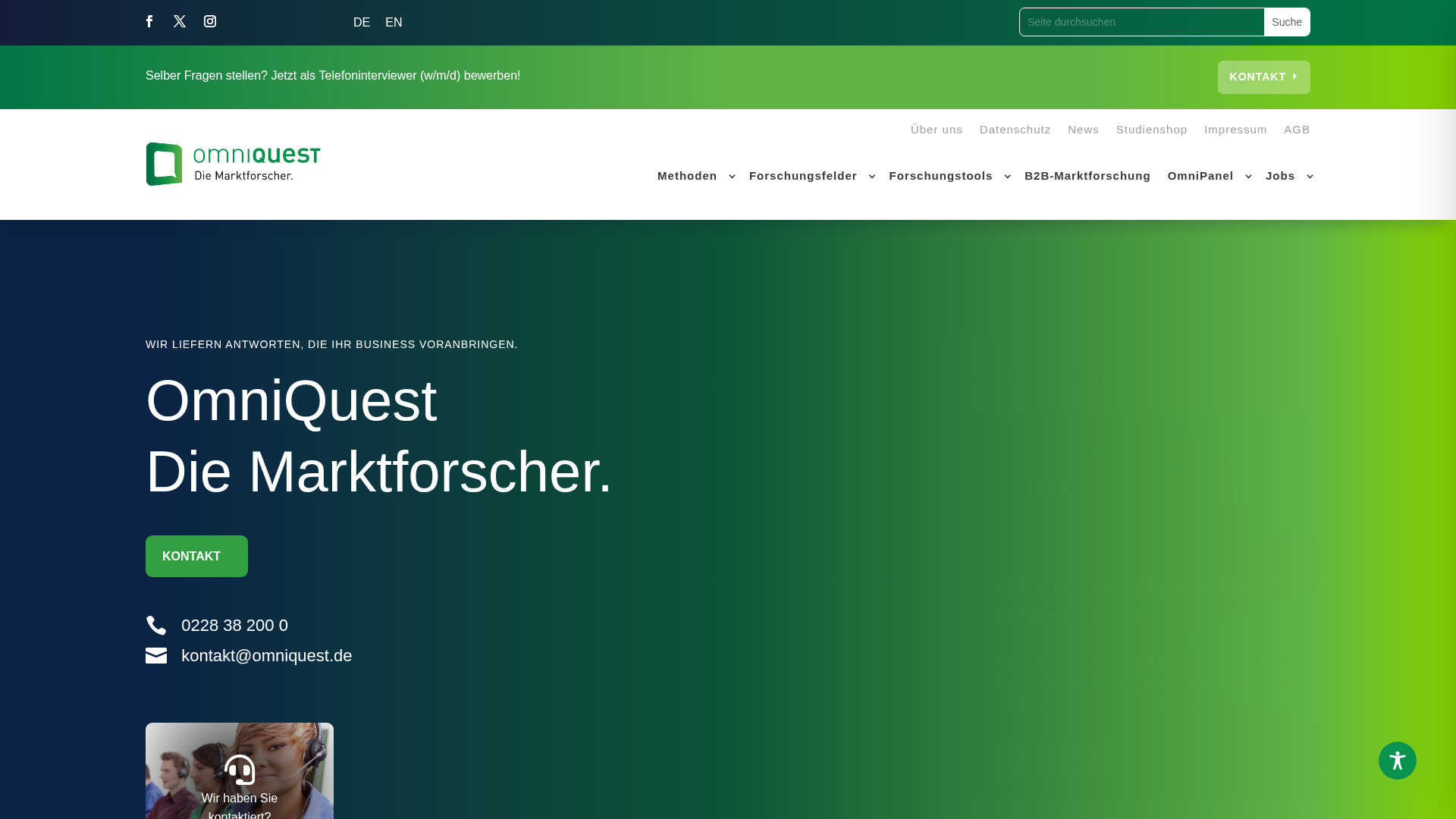Click the KONTAKT button in green banner
Screen dimensions: 1456x819
pyautogui.click(x=1264, y=77)
